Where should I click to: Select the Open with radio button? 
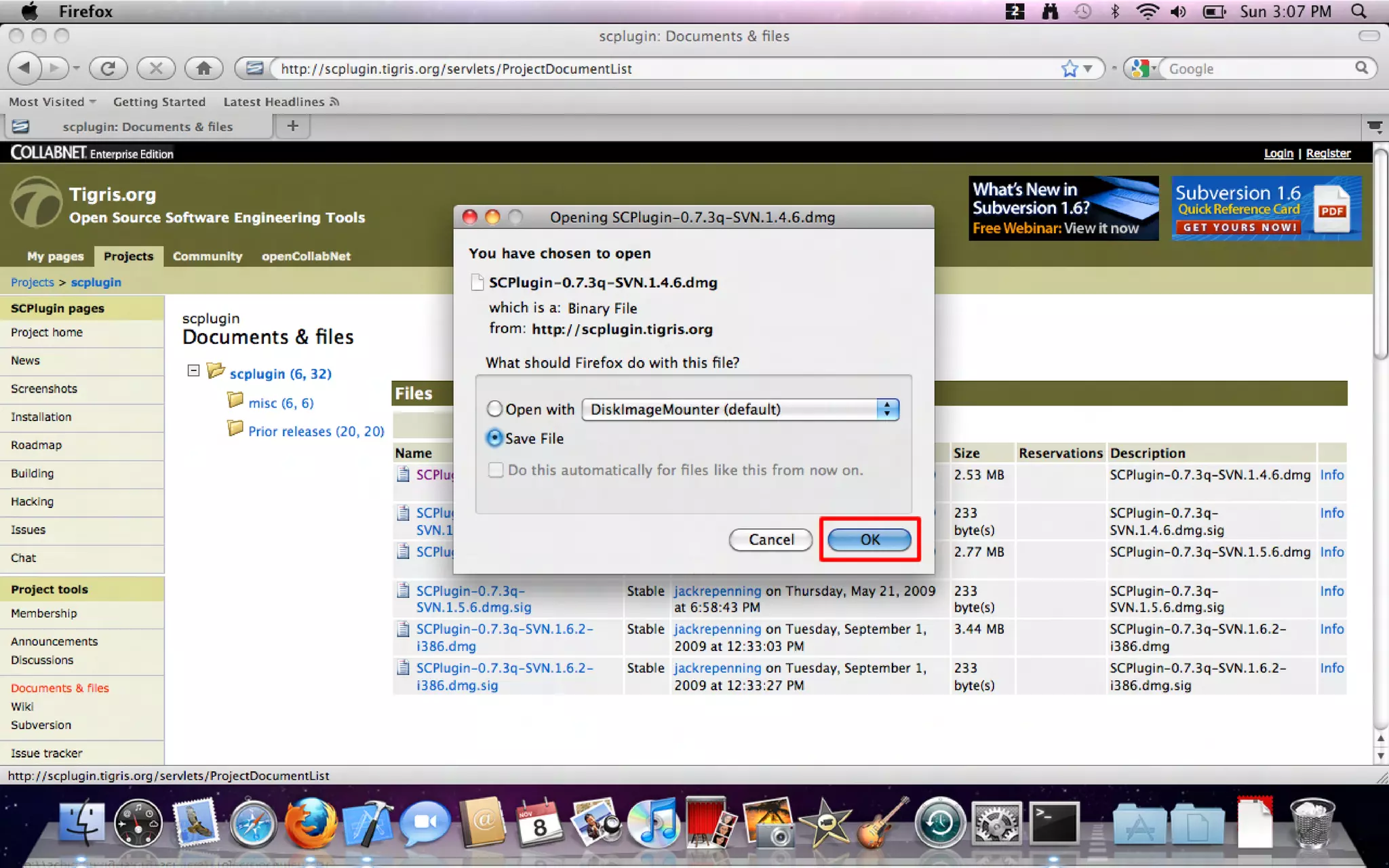click(494, 409)
